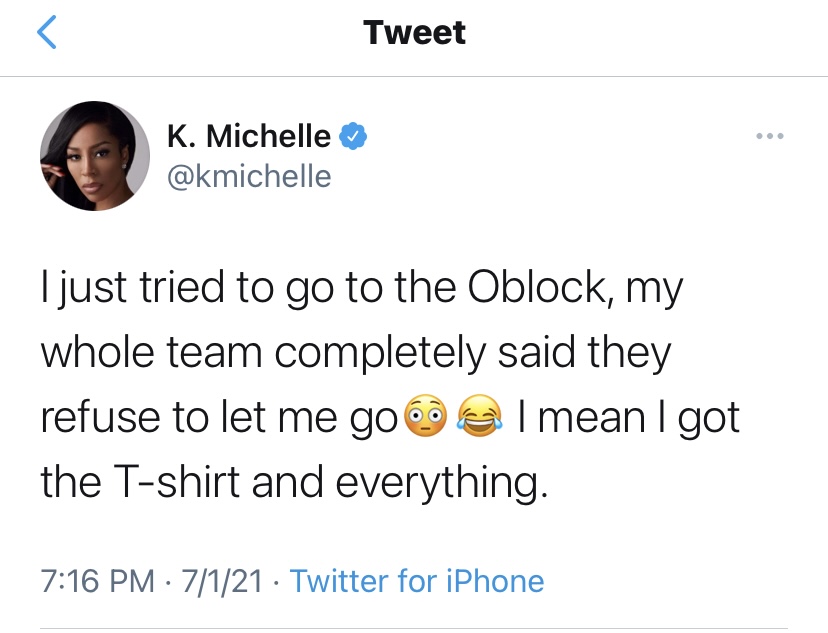The width and height of the screenshot is (828, 633).
Task: Click the word Oblock in the tweet
Action: pyautogui.click(x=541, y=288)
